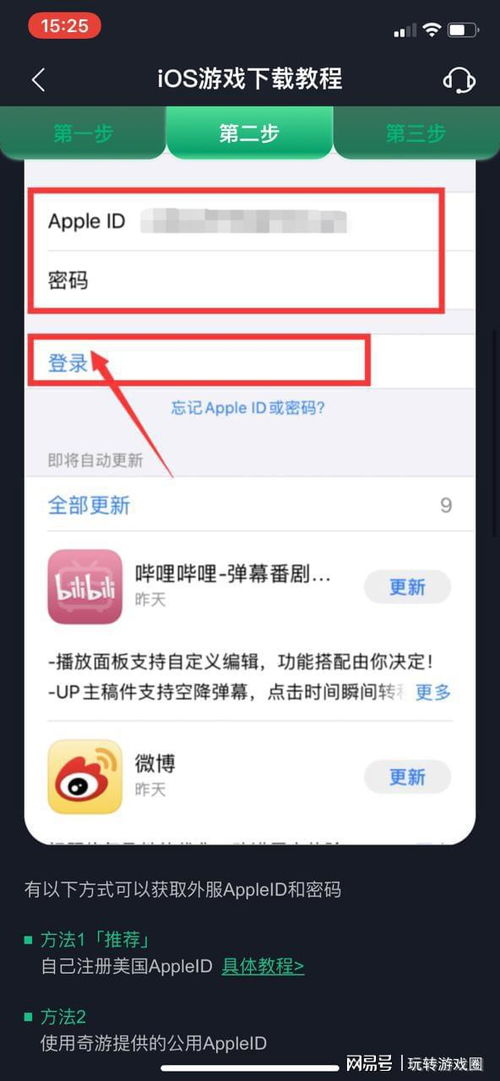Switch to the 第三步 tab
The width and height of the screenshot is (500, 1081).
point(416,134)
